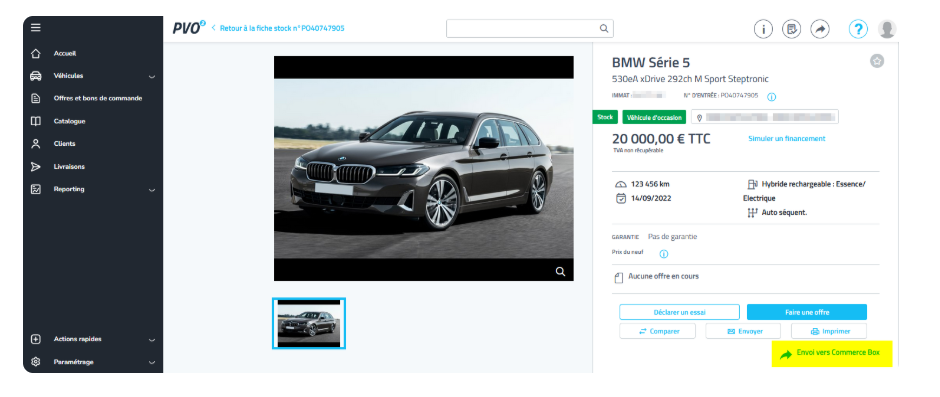Screen dimensions: 940x397
Task: Click the Paramétrage gear icon
Action: 35,362
